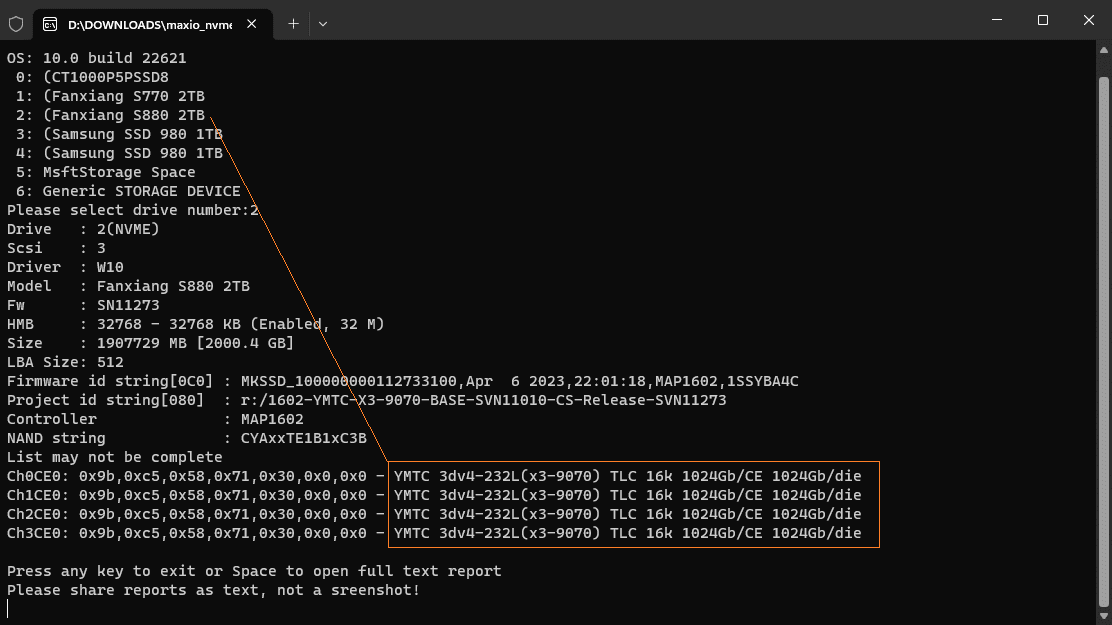
Task: Click 'List may not be complete' line
Action: pyautogui.click(x=115, y=458)
